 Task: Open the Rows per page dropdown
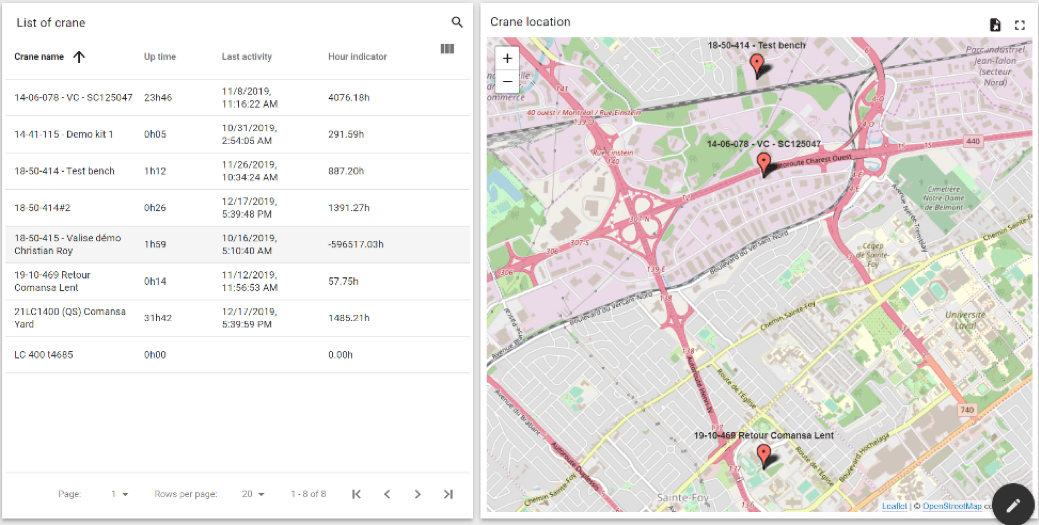tap(253, 494)
